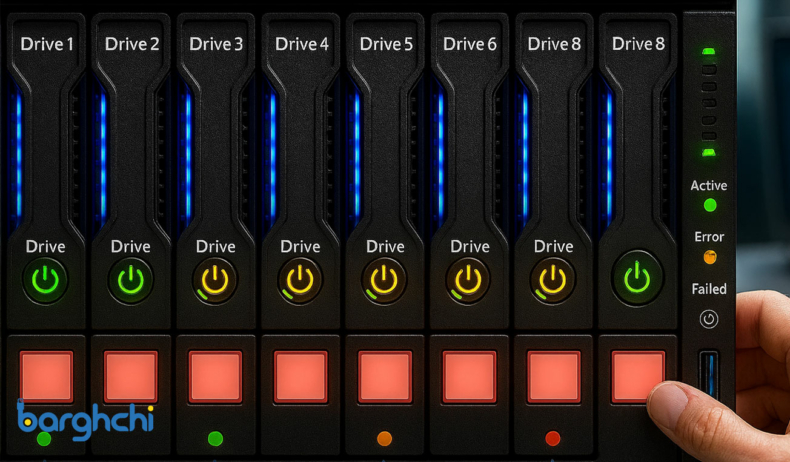Click the Drive 1 label

pyautogui.click(x=47, y=44)
